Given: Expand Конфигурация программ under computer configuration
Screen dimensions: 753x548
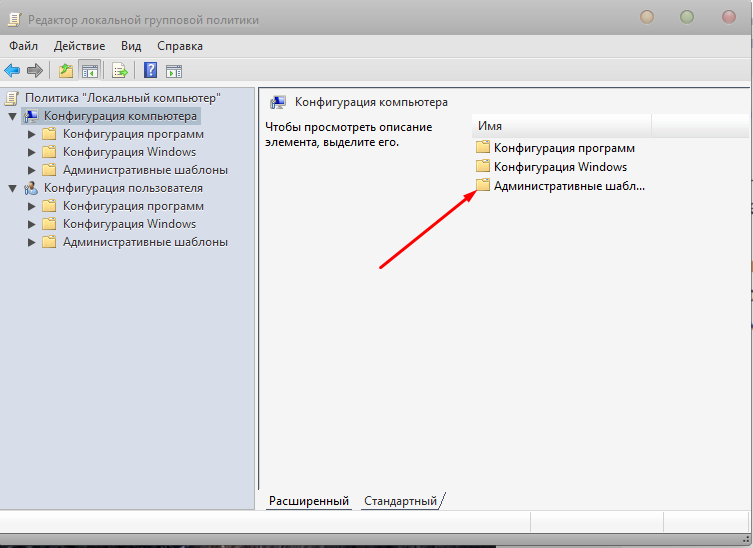Looking at the screenshot, I should [32, 134].
